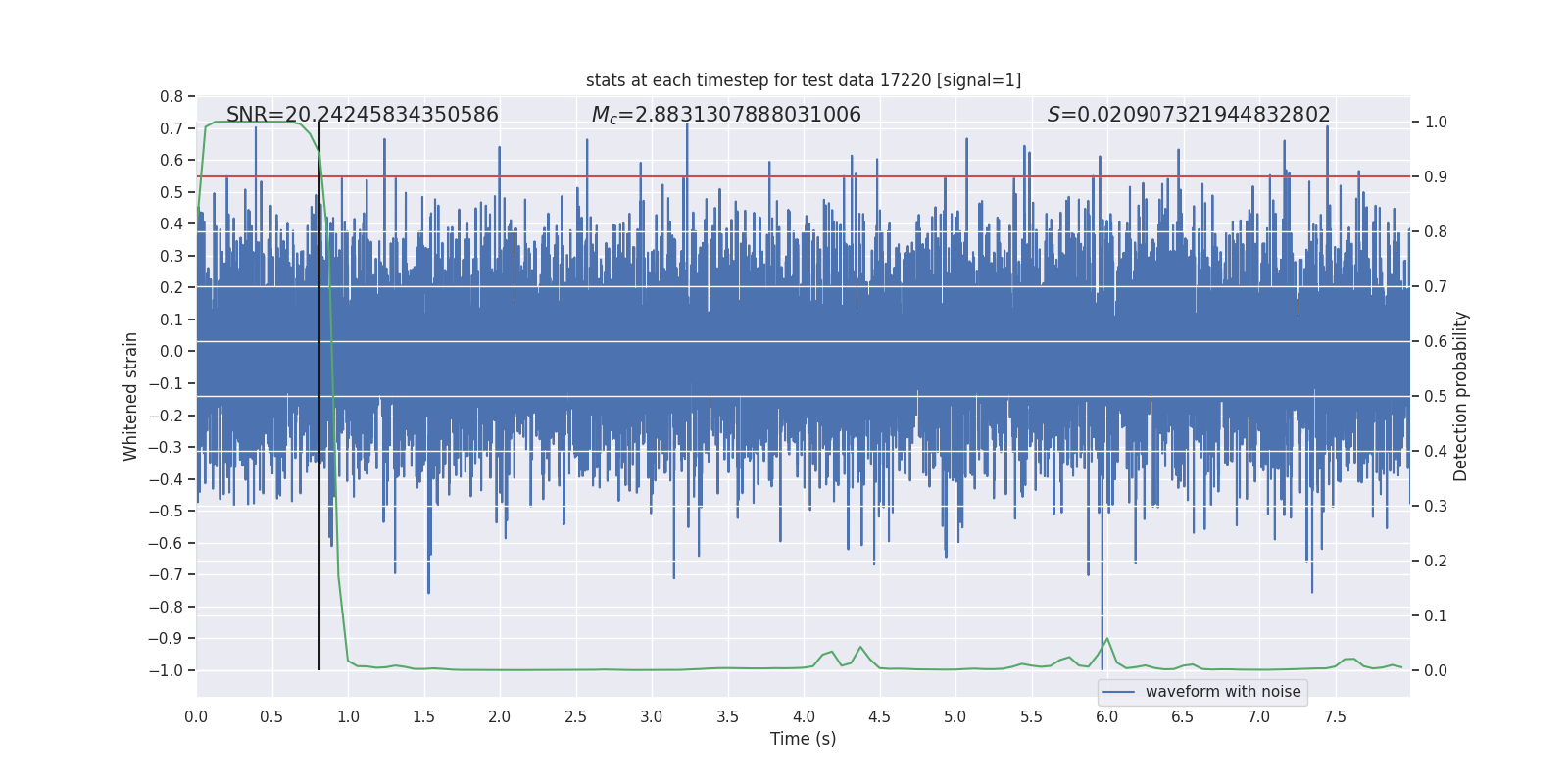Select the 0.0 tick on the Detection probability axis

click(x=1436, y=670)
